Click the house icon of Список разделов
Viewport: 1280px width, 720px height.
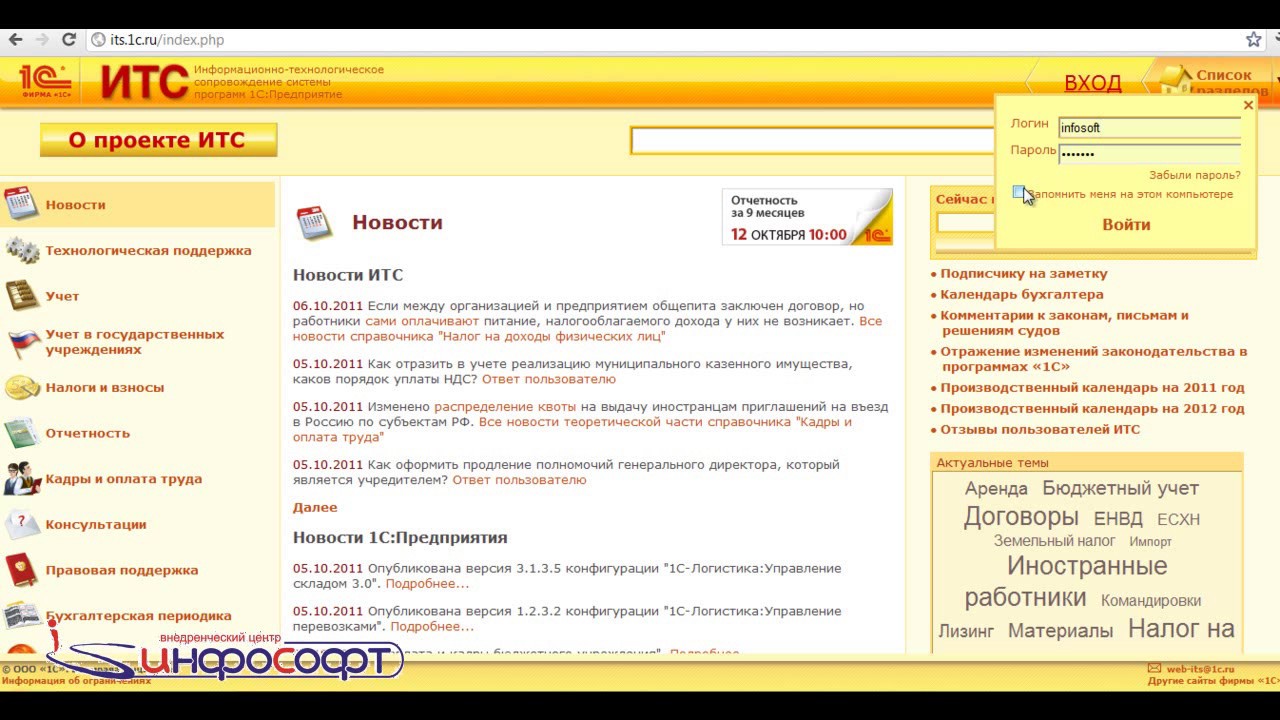[x=1176, y=80]
